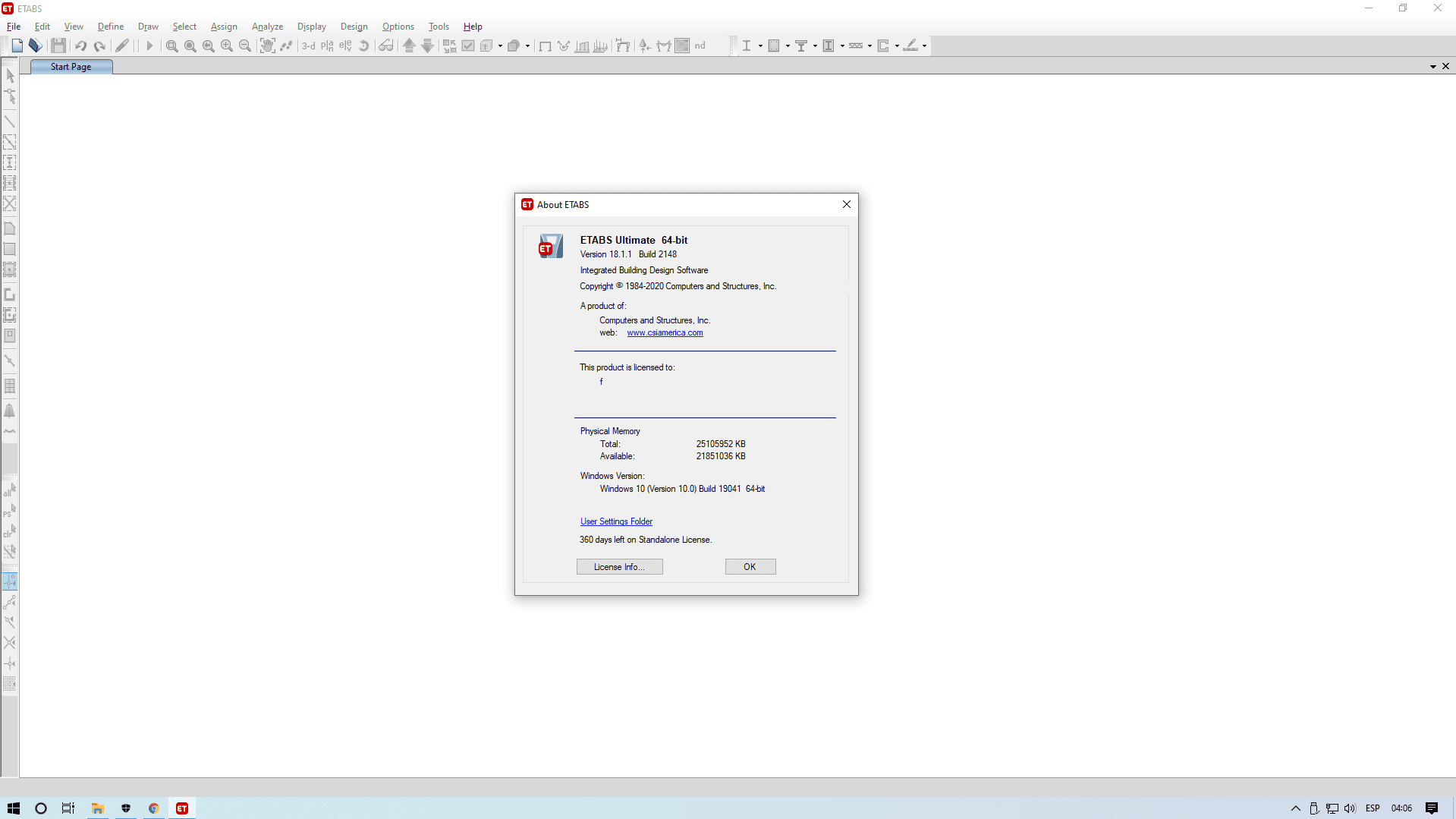Viewport: 1456px width, 819px height.
Task: Click the License Info... button
Action: 619,567
